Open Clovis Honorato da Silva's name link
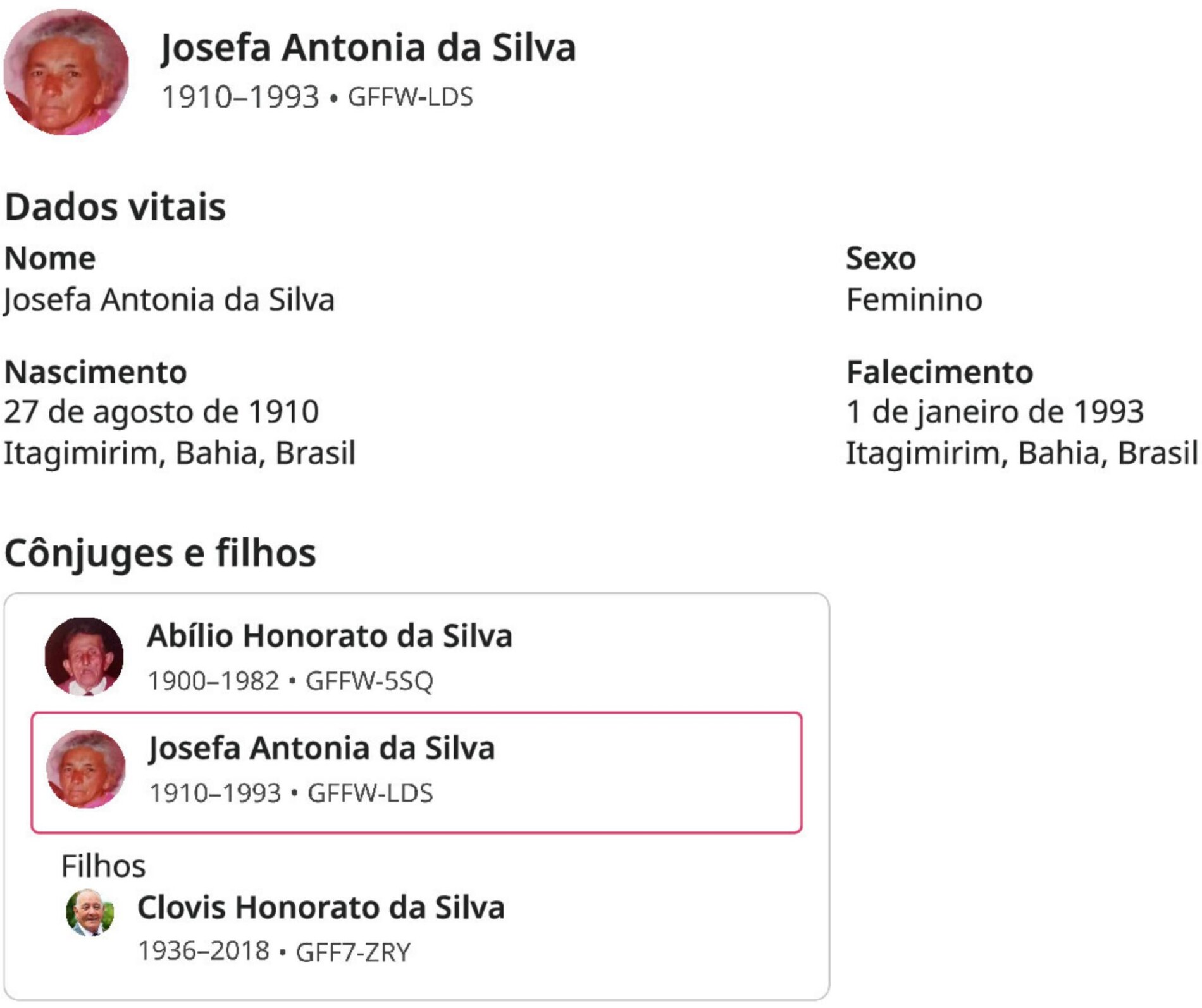 pos(321,907)
